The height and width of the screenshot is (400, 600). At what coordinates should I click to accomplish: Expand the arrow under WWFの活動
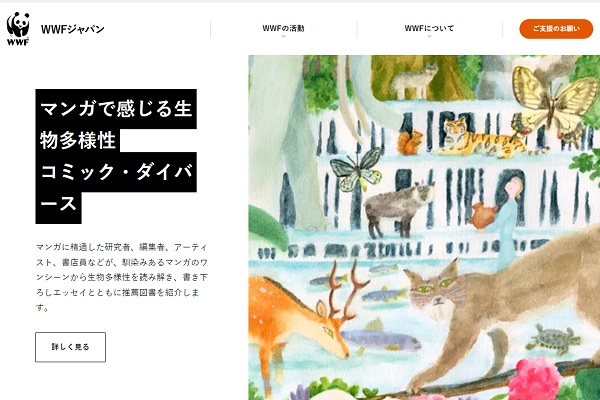284,36
